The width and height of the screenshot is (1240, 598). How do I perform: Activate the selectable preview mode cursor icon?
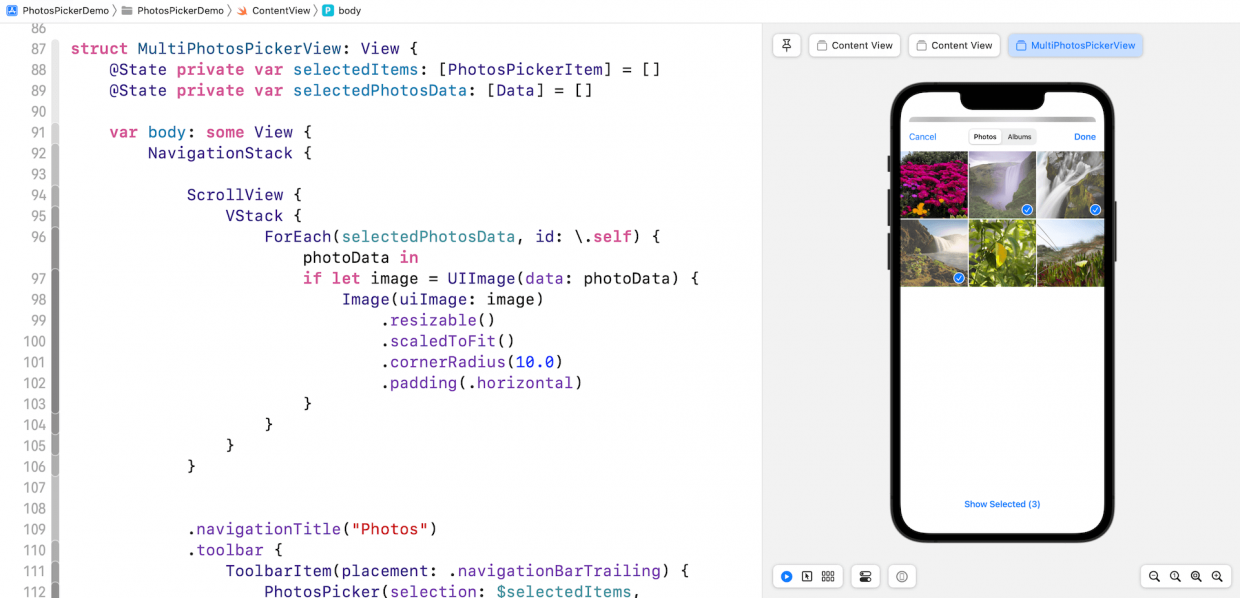807,576
